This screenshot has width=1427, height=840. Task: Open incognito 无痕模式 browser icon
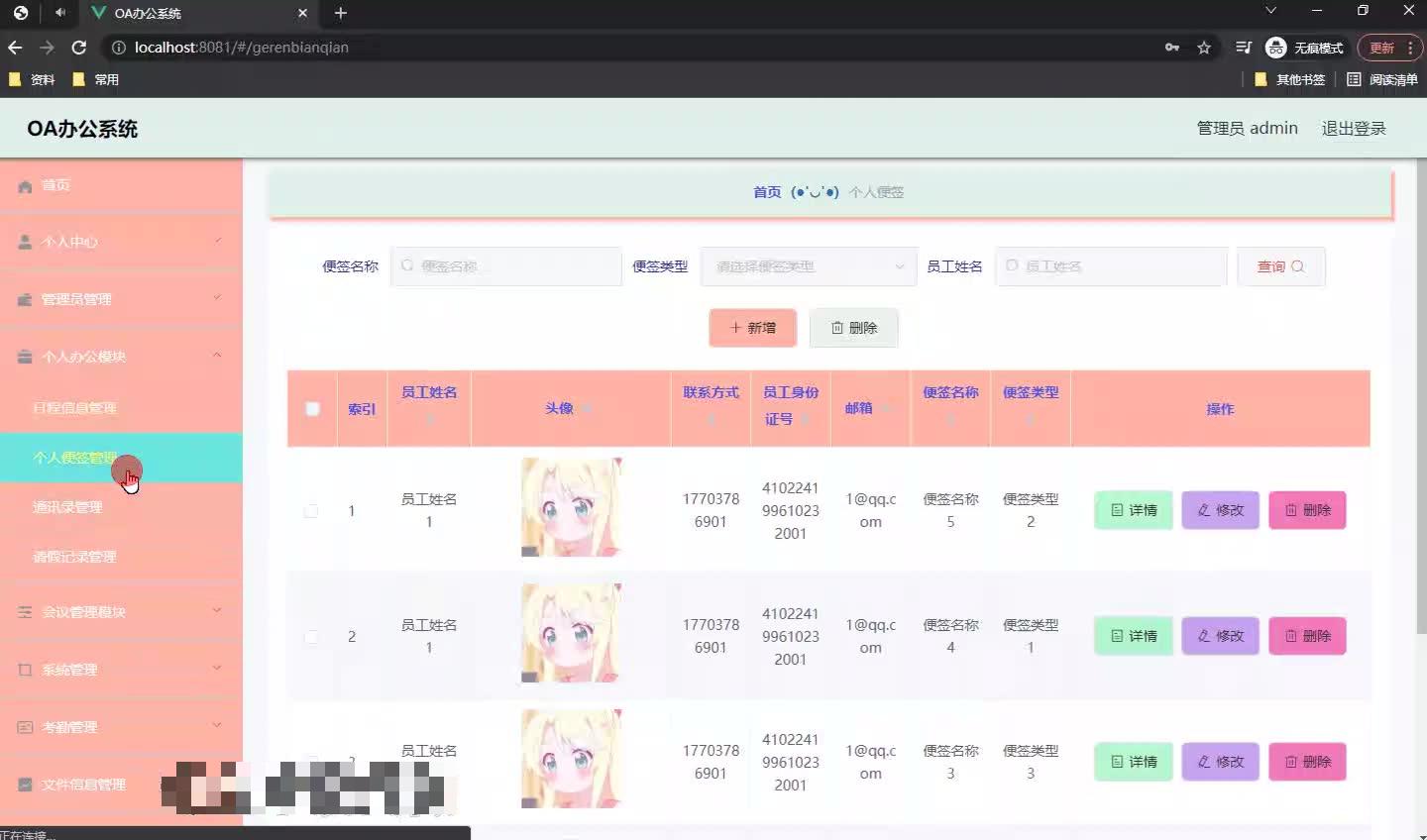[x=1275, y=48]
